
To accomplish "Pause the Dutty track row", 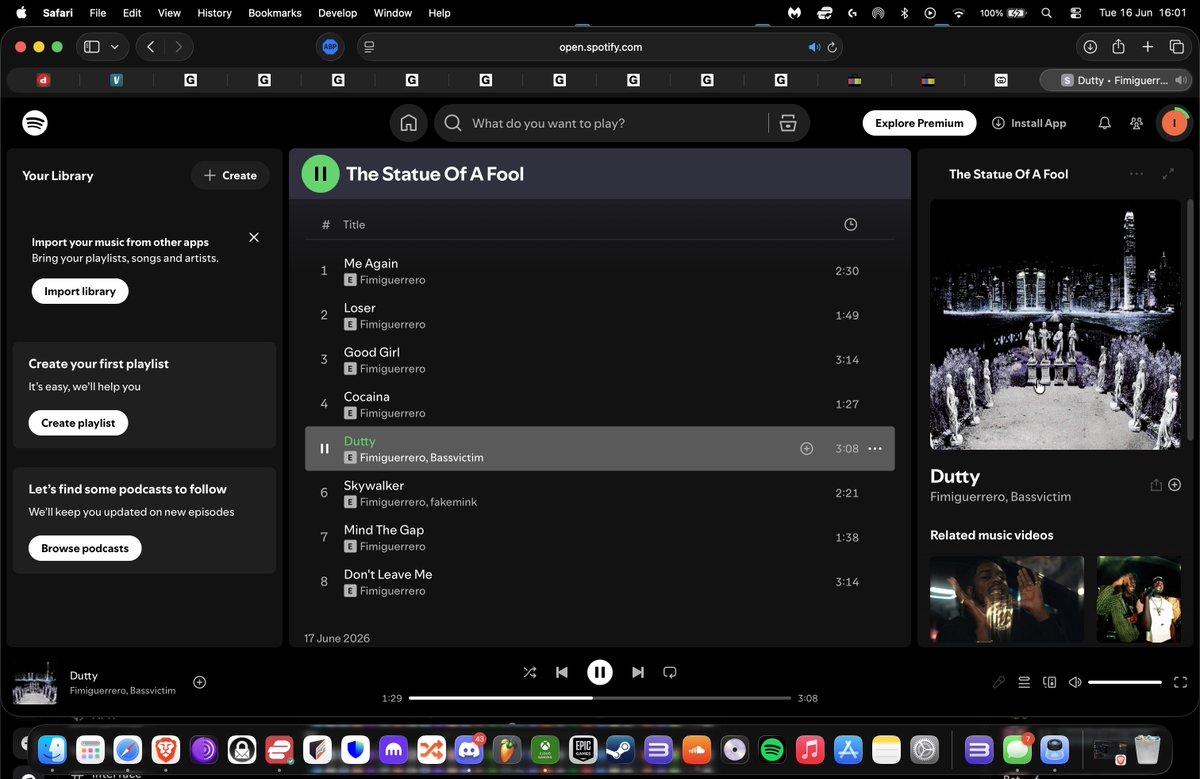I will pyautogui.click(x=324, y=449).
